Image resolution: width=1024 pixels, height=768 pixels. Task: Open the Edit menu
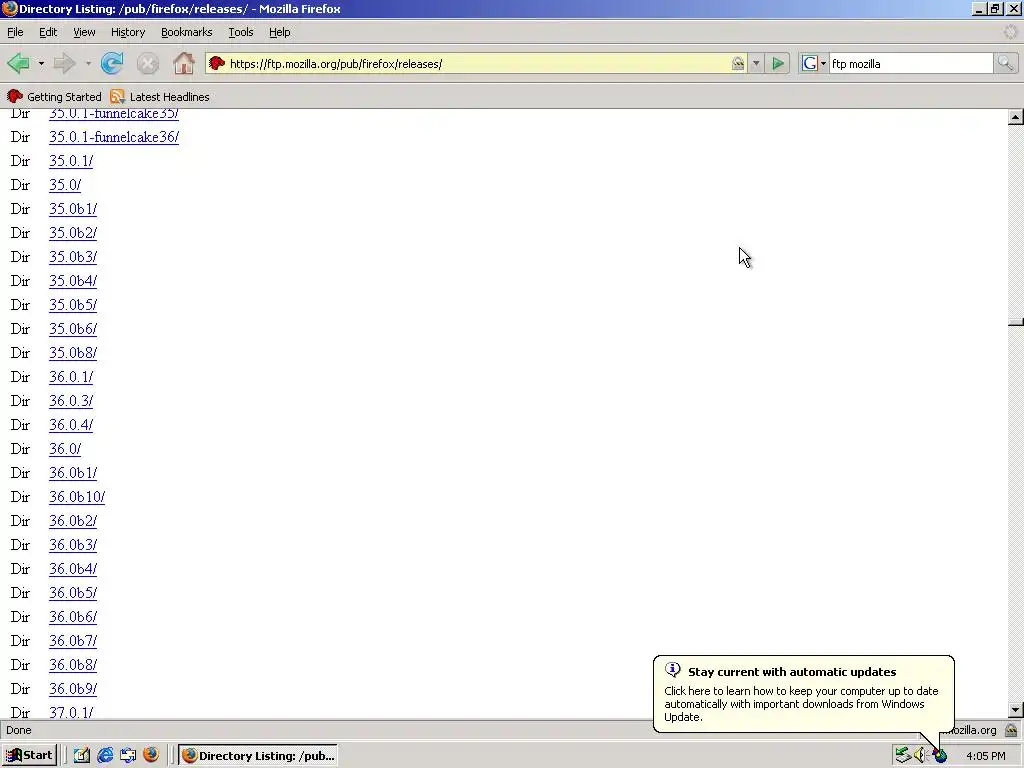tap(48, 32)
